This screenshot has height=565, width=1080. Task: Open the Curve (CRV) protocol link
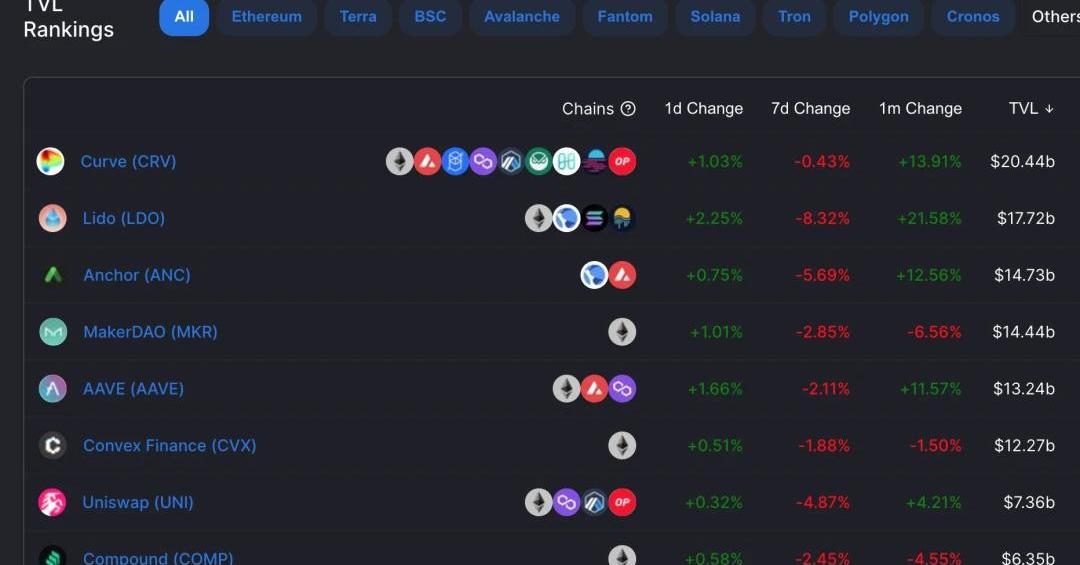[x=128, y=161]
